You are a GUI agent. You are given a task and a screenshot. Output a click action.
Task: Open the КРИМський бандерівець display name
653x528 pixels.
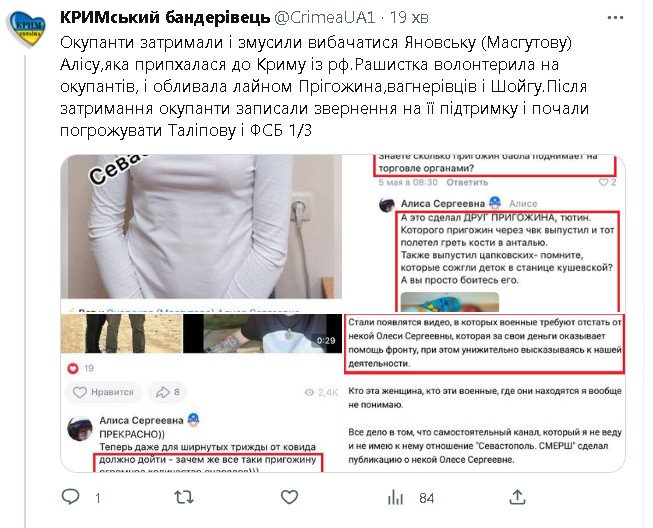[165, 17]
